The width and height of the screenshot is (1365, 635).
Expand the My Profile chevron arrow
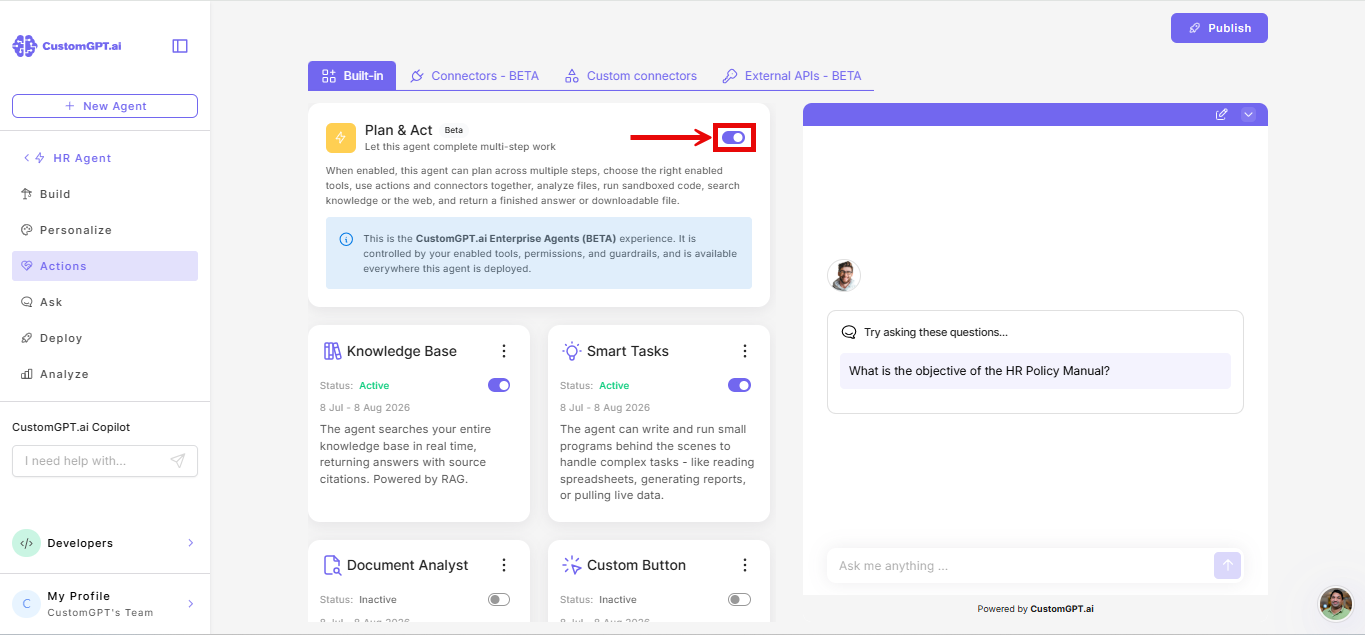click(191, 604)
